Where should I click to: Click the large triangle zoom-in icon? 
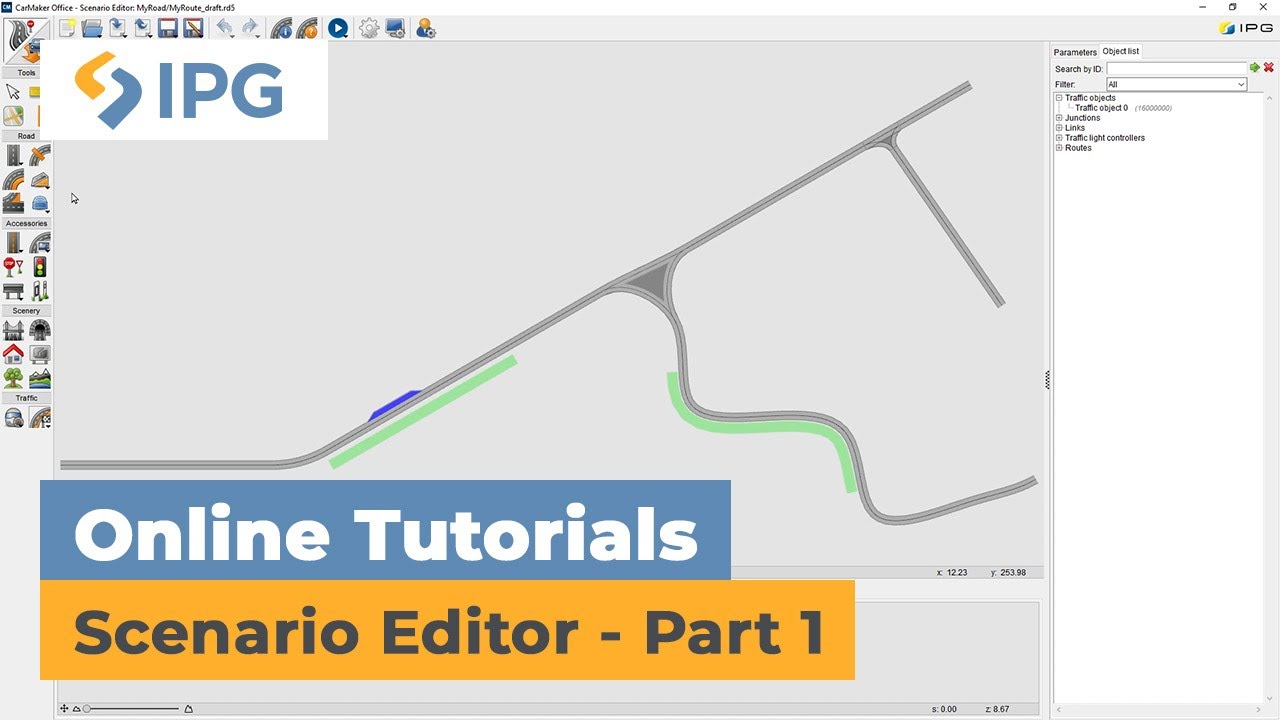pos(189,709)
